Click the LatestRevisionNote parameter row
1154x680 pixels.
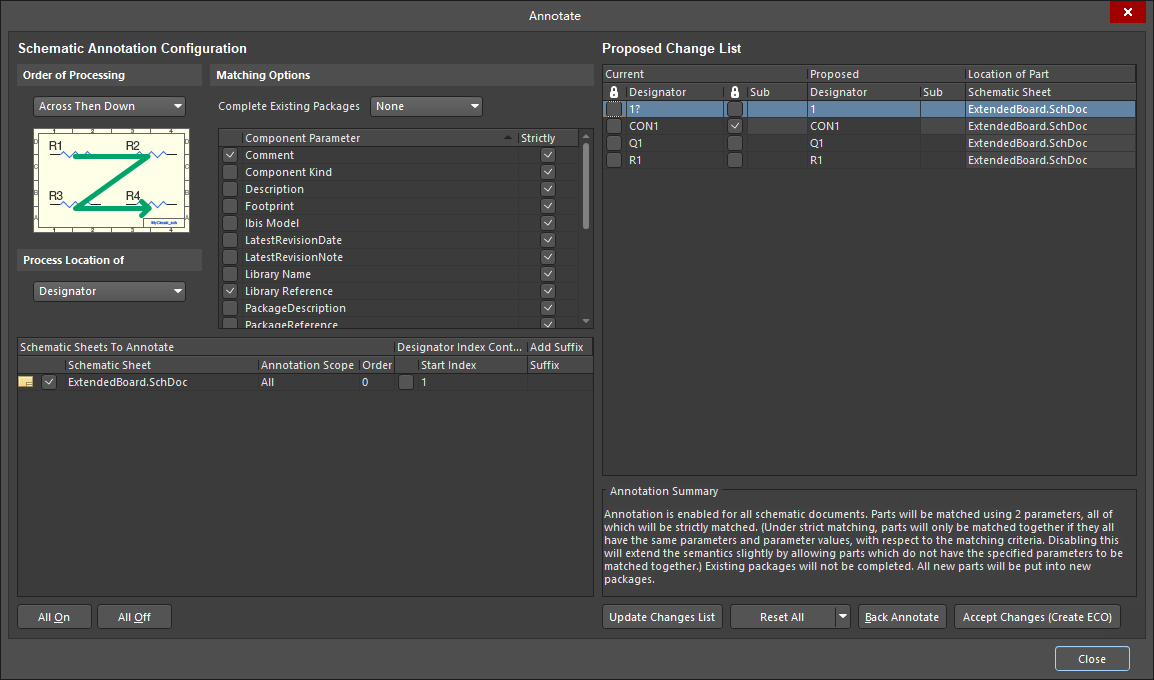click(x=399, y=257)
